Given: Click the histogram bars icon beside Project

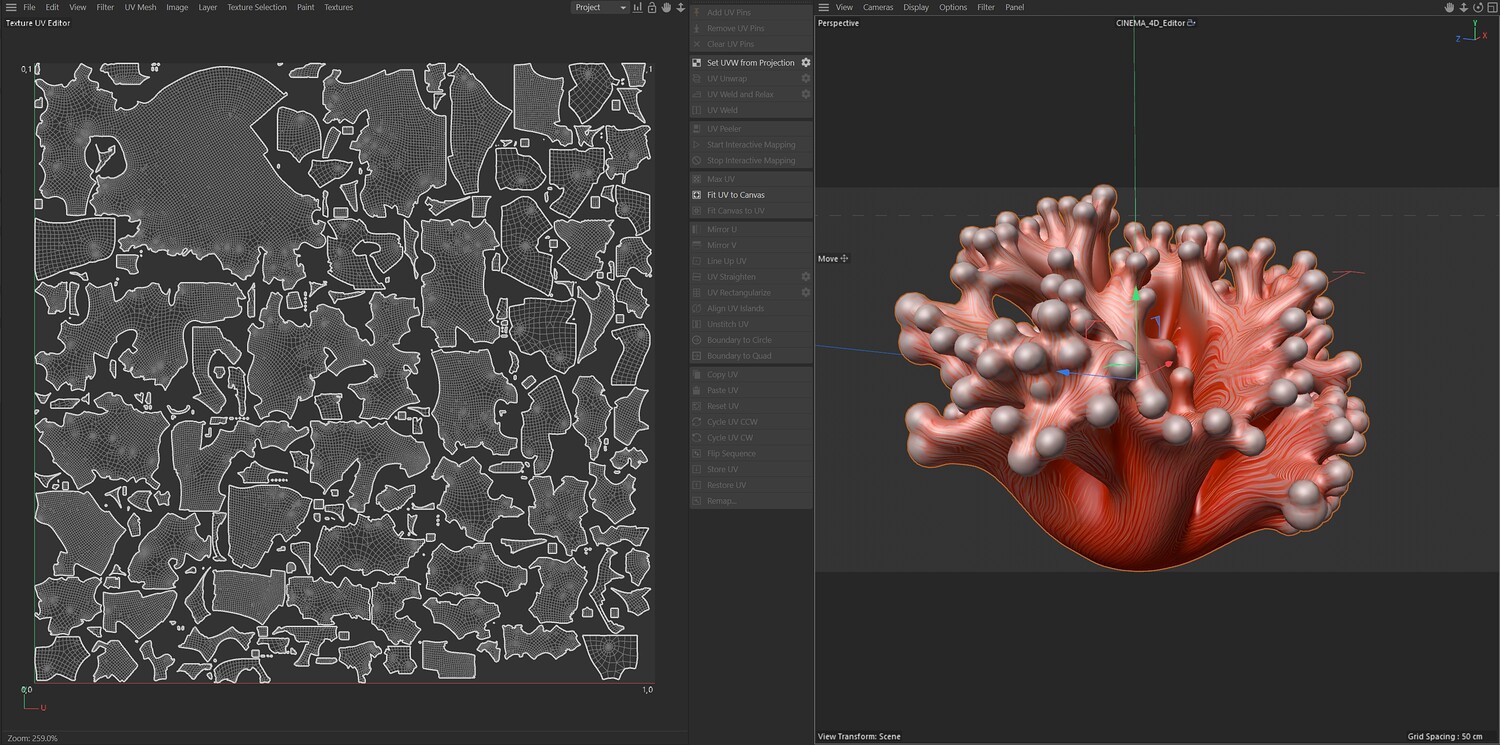Looking at the screenshot, I should pyautogui.click(x=637, y=7).
